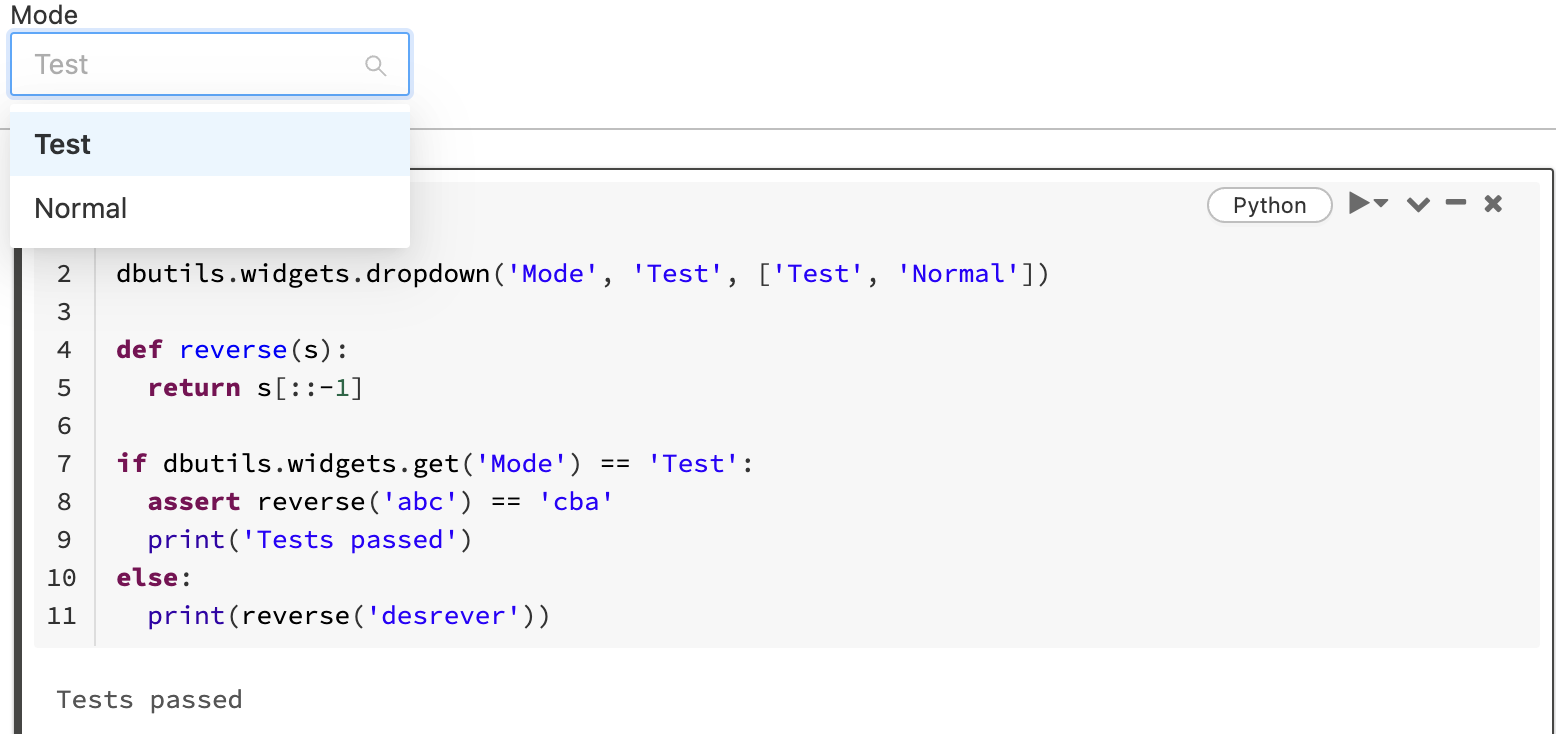Place cursor on the return s[::-1] line
The width and height of the screenshot is (1556, 734).
[255, 388]
